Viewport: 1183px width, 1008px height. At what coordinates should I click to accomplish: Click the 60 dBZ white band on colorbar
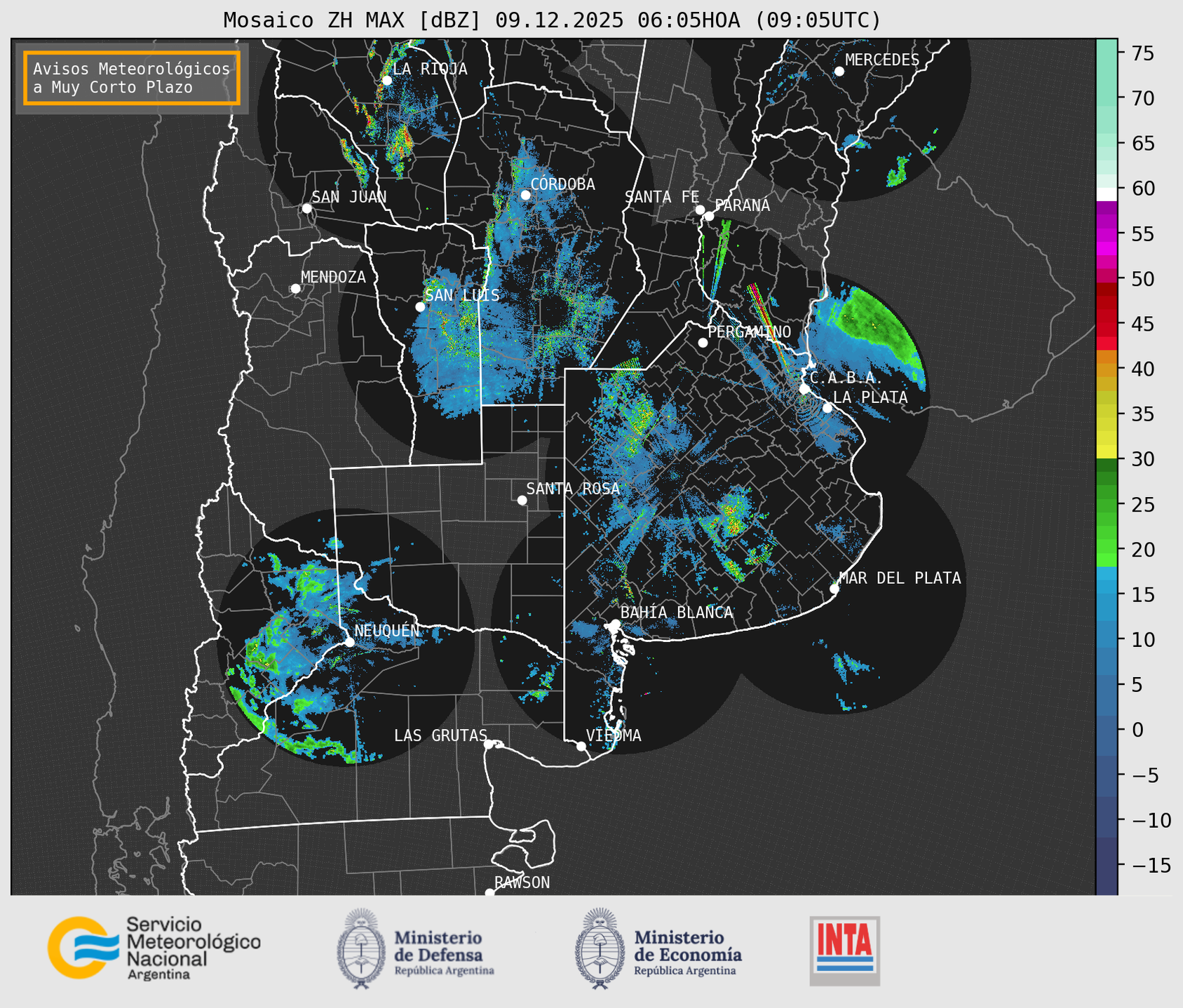[x=1107, y=194]
